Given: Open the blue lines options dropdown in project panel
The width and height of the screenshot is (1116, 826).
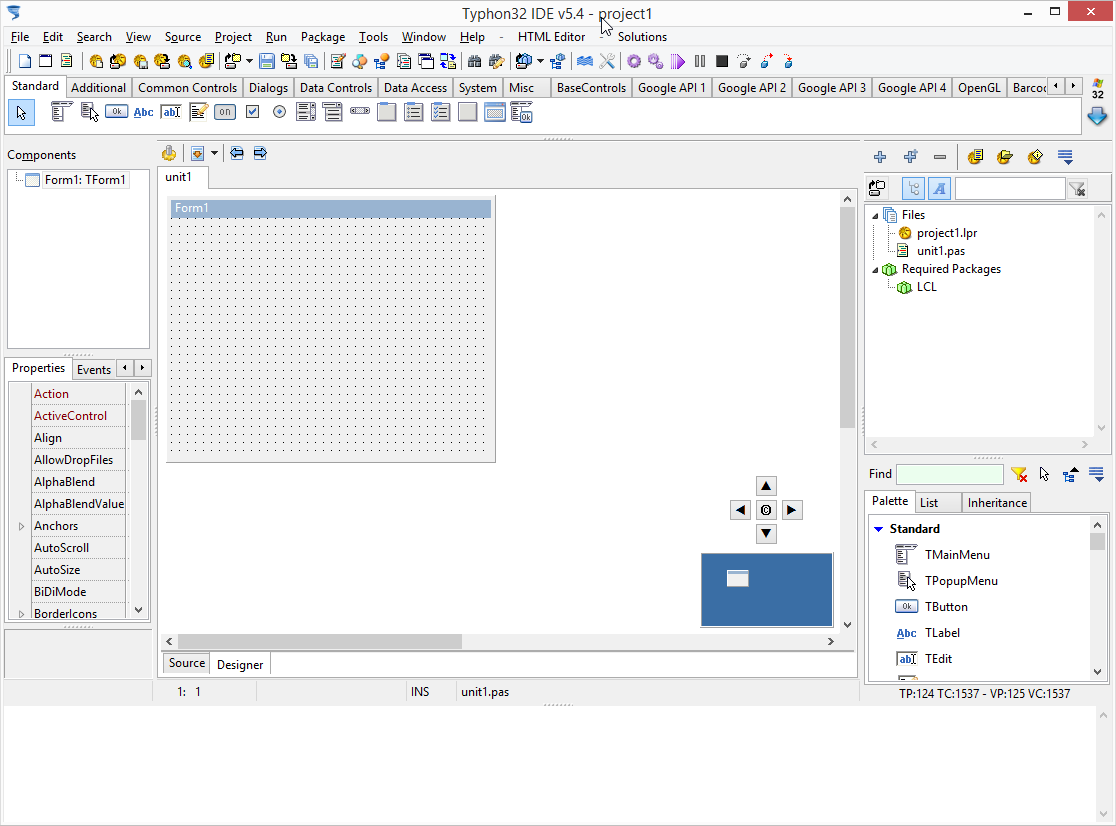Looking at the screenshot, I should (1065, 157).
